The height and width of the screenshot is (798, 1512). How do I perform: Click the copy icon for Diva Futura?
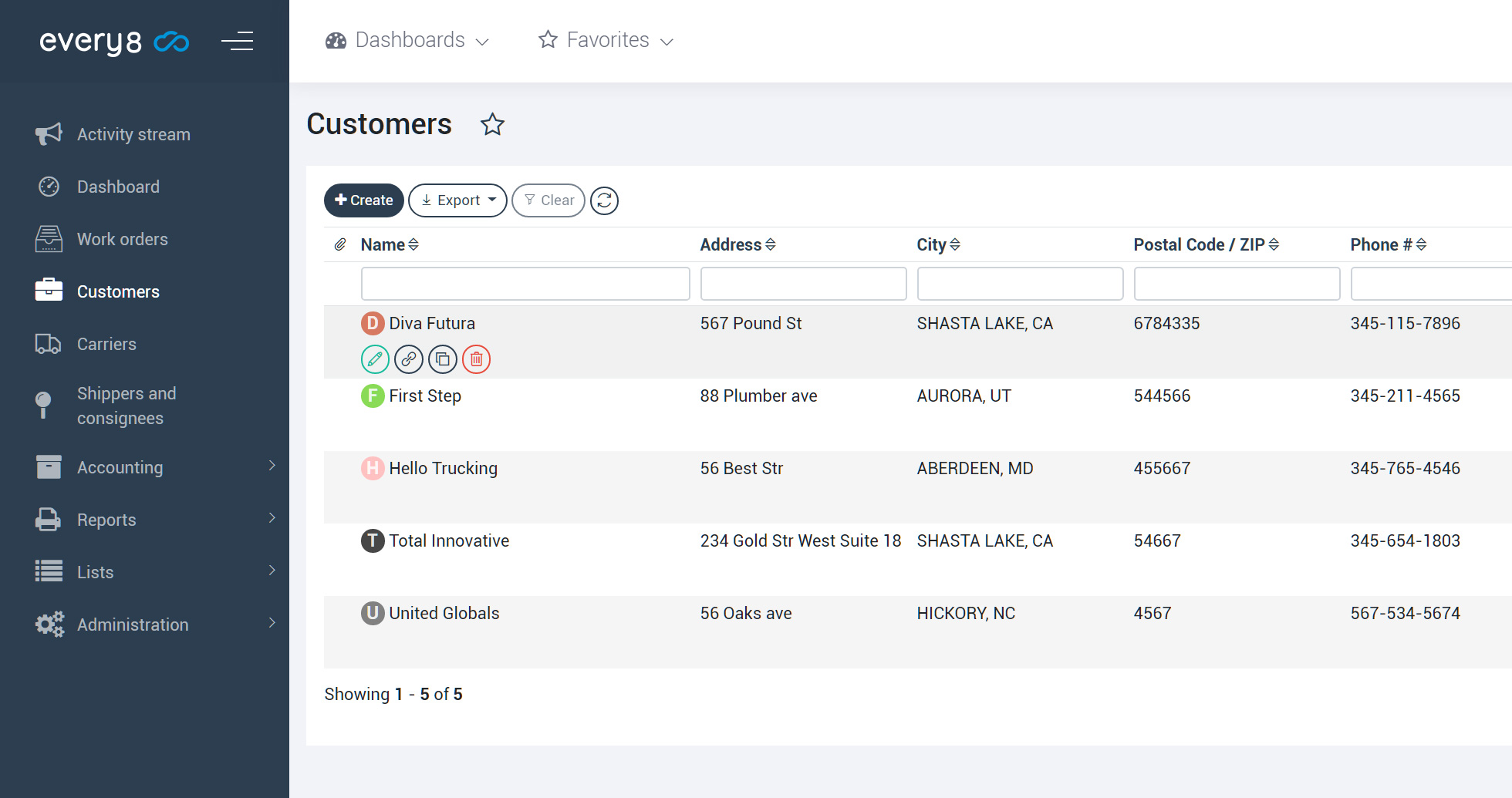point(443,359)
